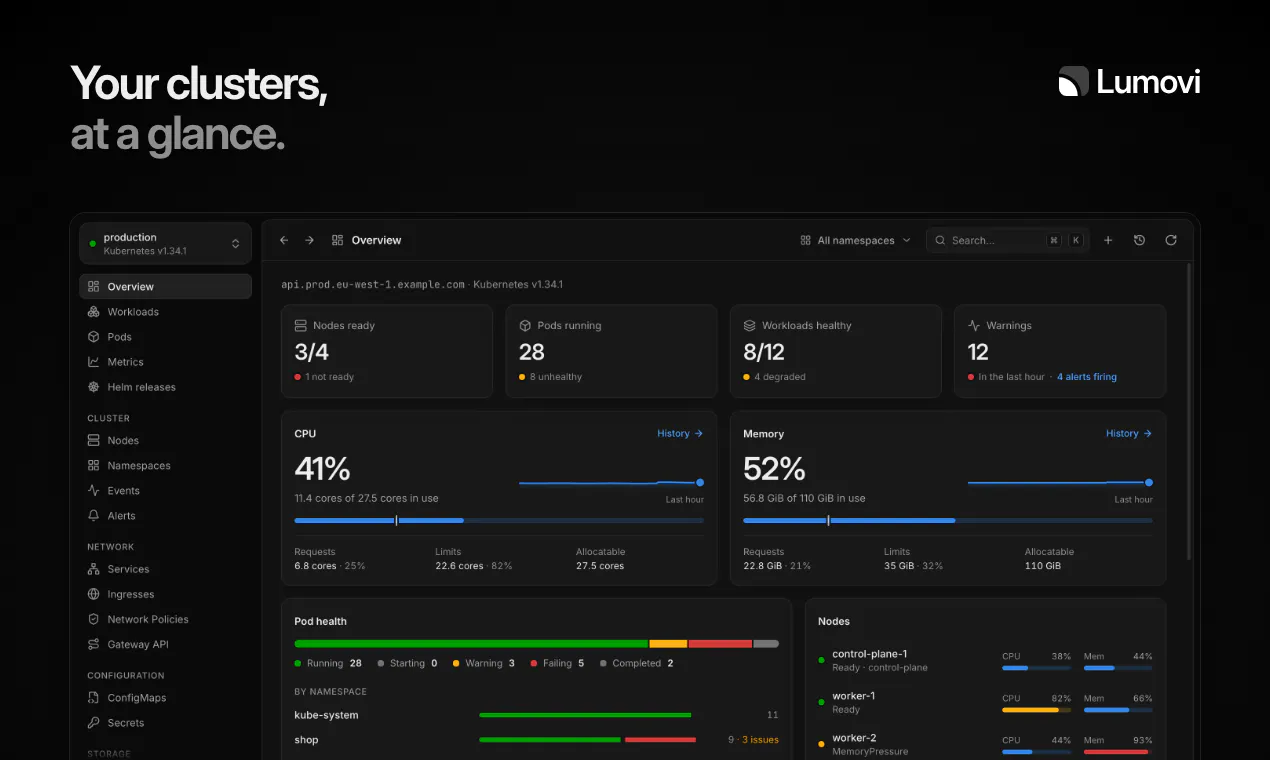Click the refresh icon in toolbar

click(x=1171, y=240)
